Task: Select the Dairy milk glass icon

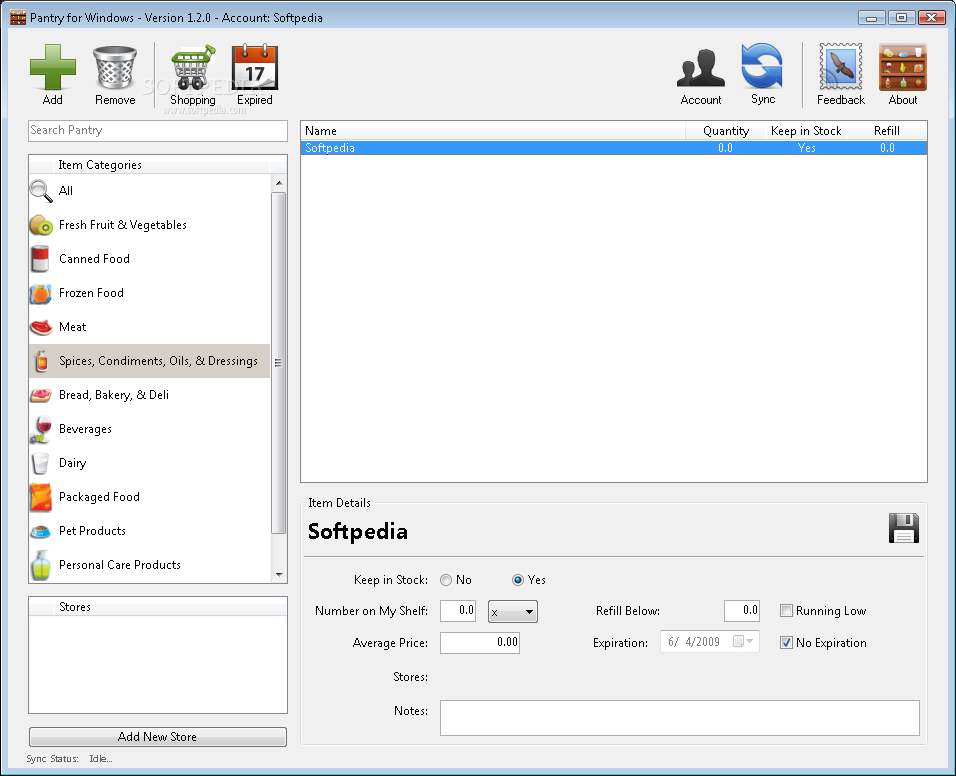Action: pyautogui.click(x=41, y=463)
